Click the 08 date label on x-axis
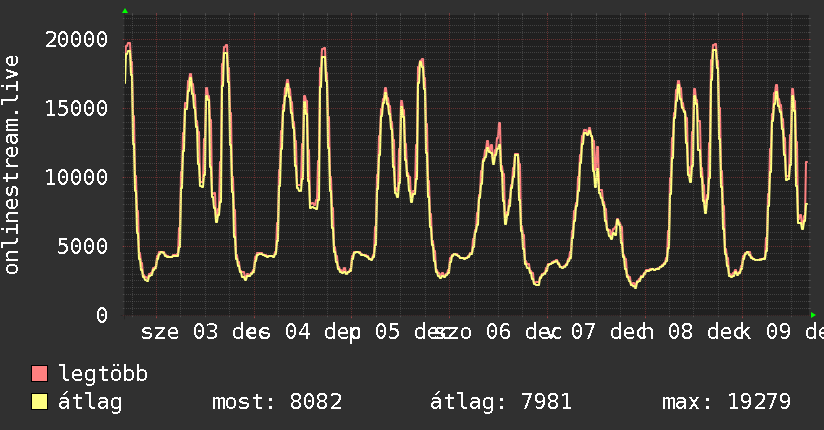The width and height of the screenshot is (824, 430). click(x=681, y=332)
